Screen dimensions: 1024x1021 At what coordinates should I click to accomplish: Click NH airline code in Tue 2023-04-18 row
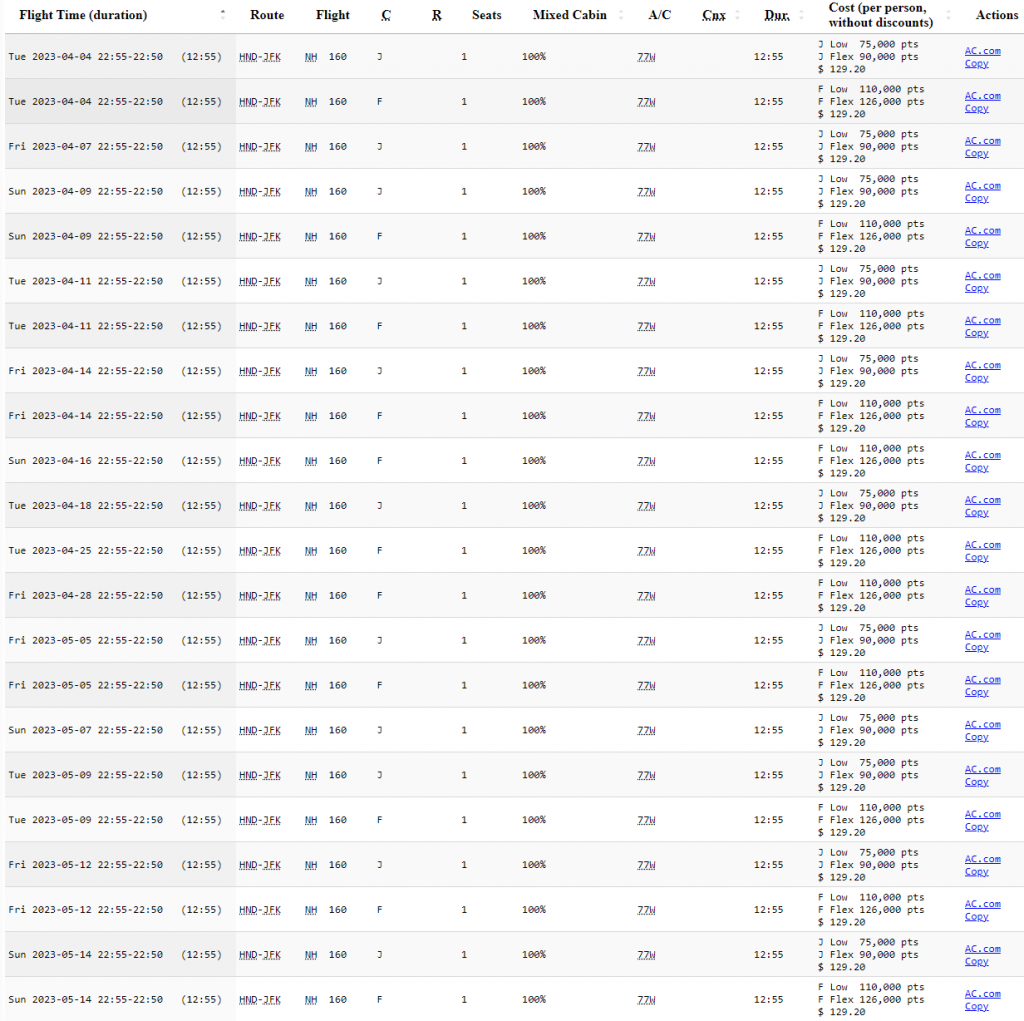tap(311, 506)
